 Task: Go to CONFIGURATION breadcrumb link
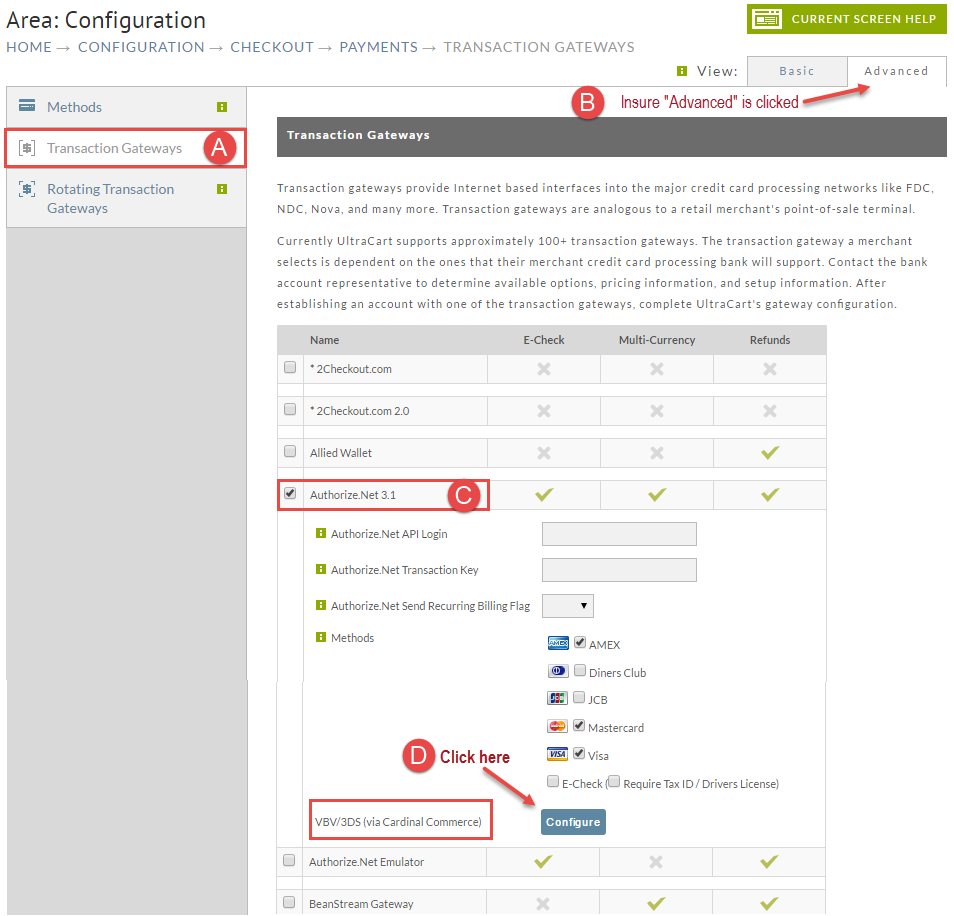141,47
